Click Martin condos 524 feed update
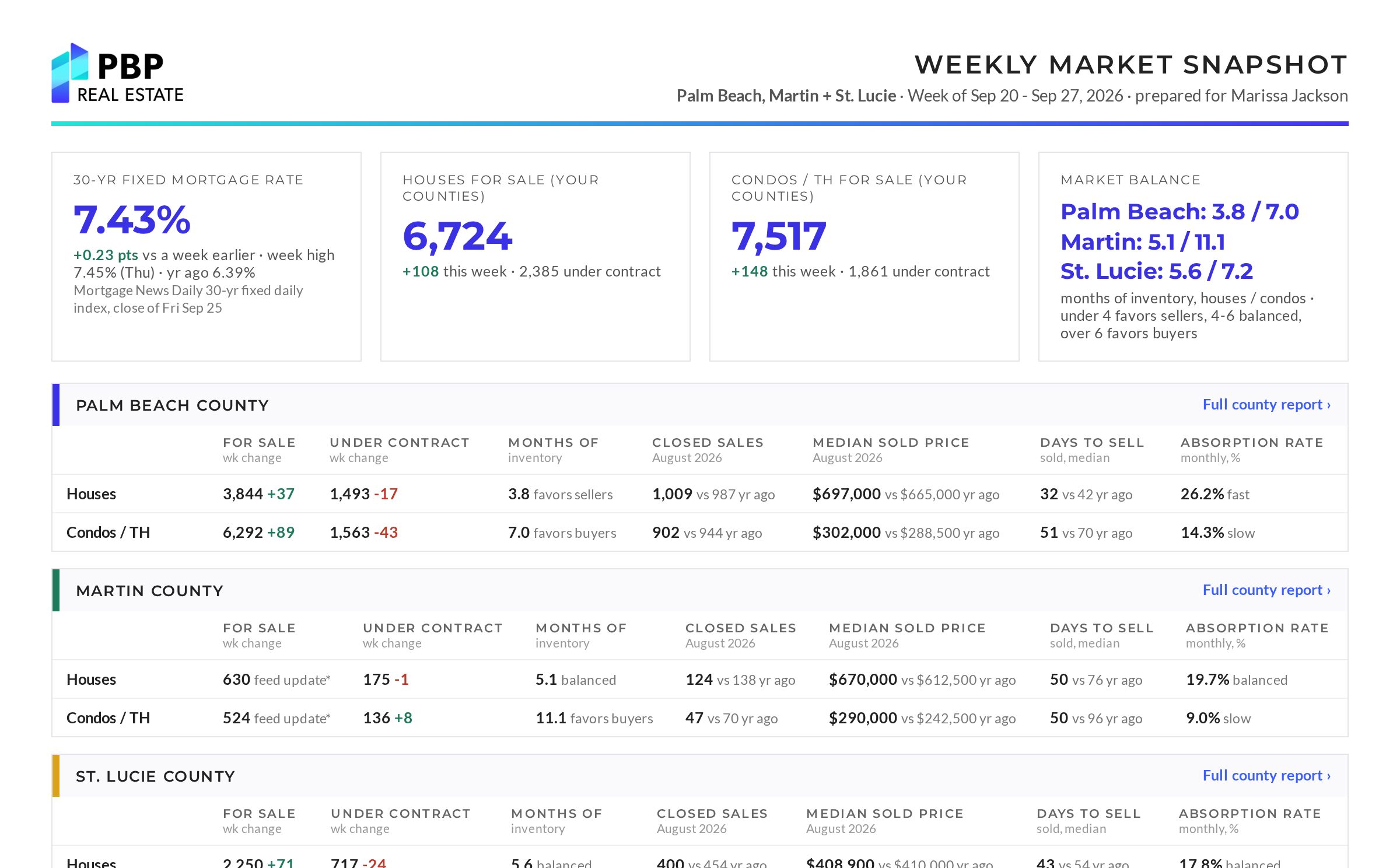This screenshot has height=868, width=1400. coord(276,718)
